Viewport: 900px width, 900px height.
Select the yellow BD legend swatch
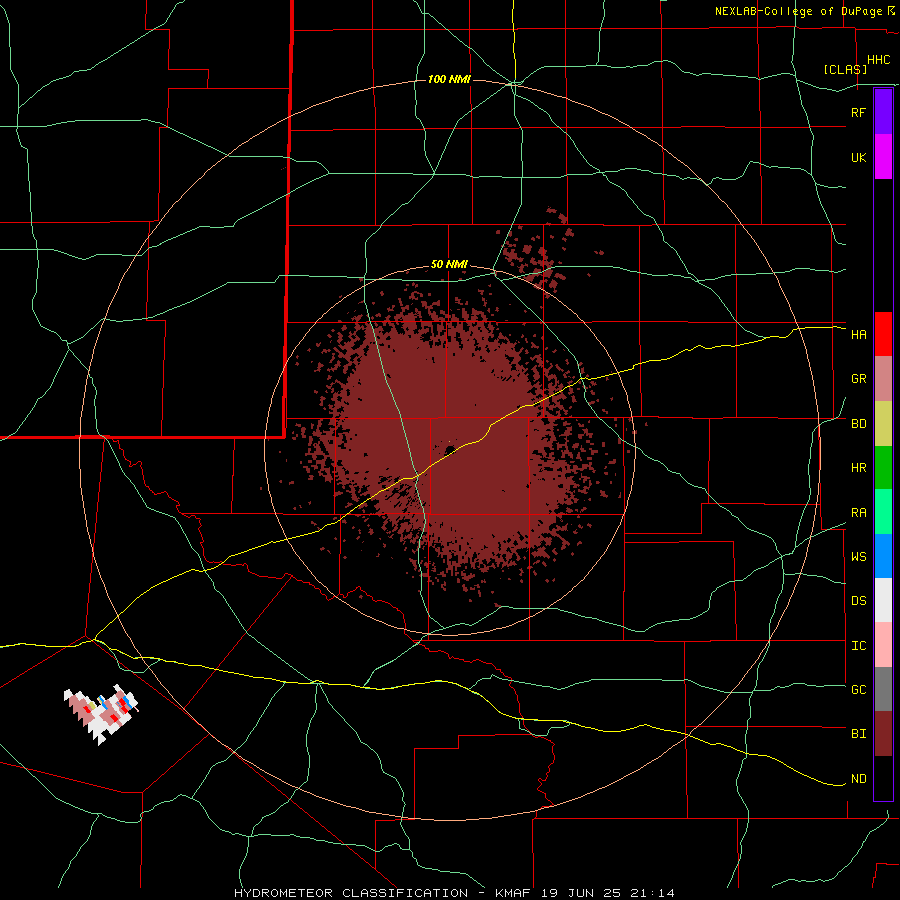pyautogui.click(x=883, y=423)
